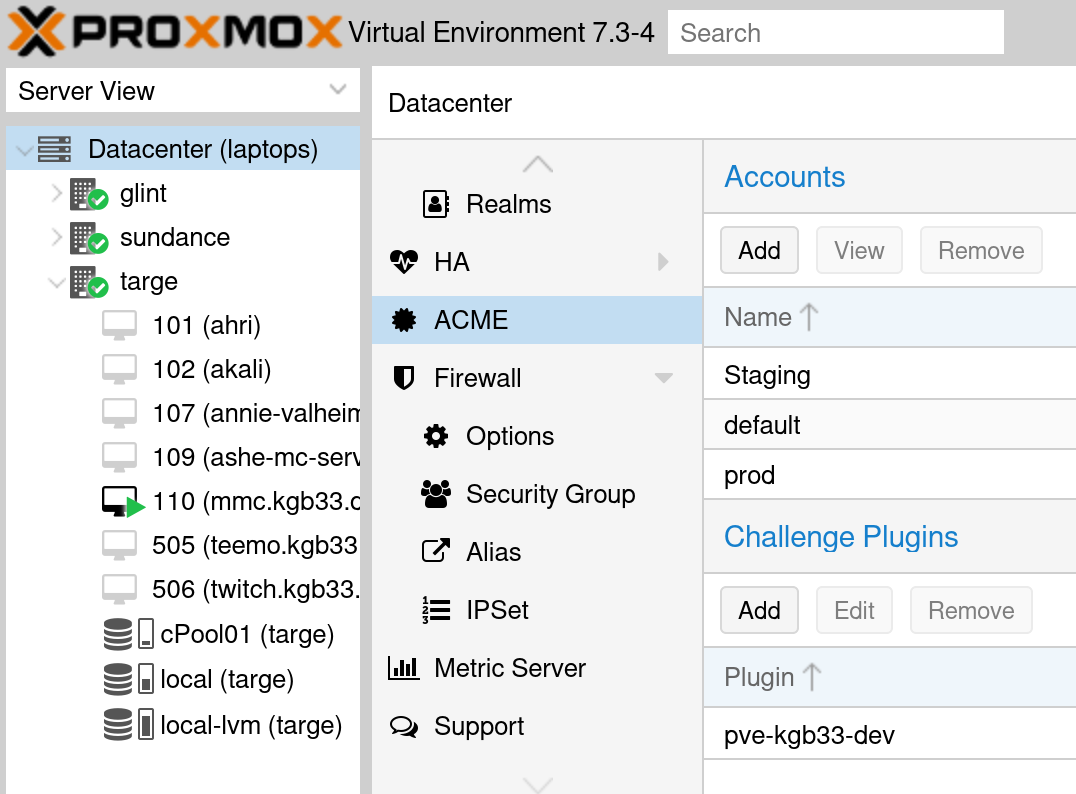
Task: Click the Firewall shield icon
Action: point(405,377)
